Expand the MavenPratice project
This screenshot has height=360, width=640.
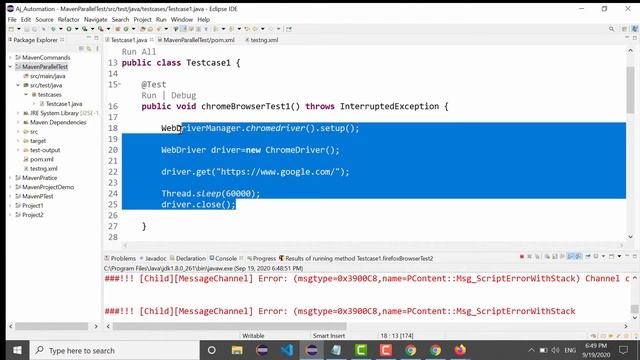pos(11,178)
